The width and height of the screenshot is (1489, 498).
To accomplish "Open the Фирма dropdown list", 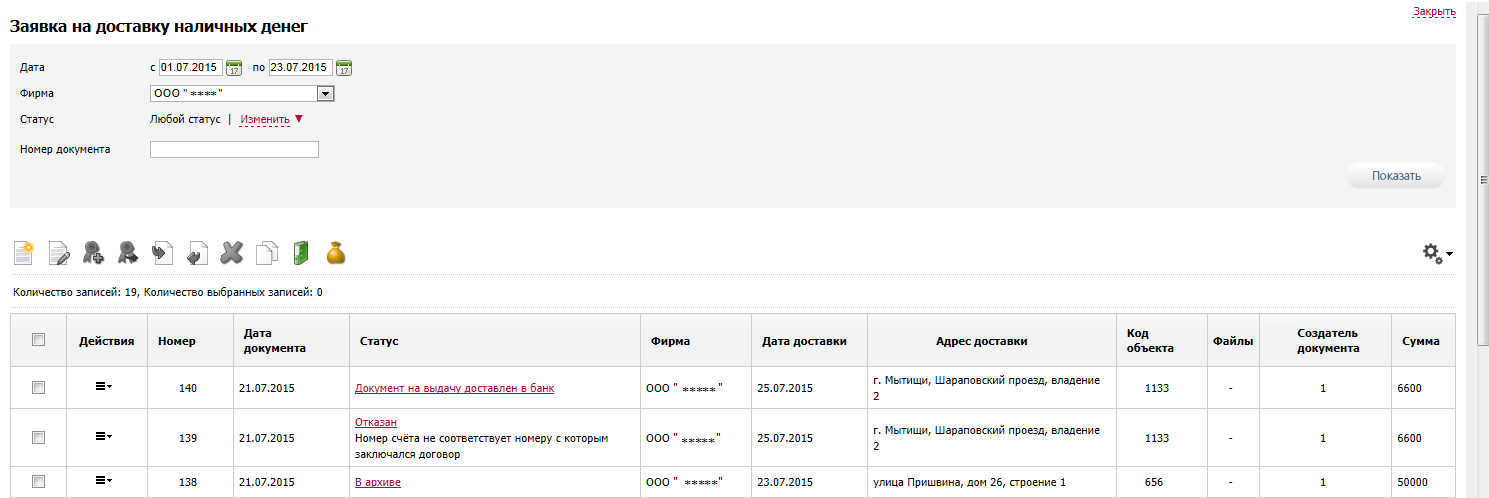I will click(325, 94).
